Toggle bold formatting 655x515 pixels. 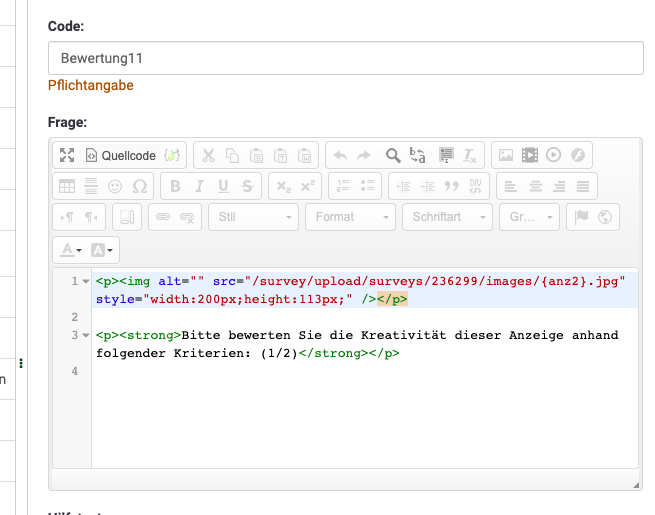175,186
